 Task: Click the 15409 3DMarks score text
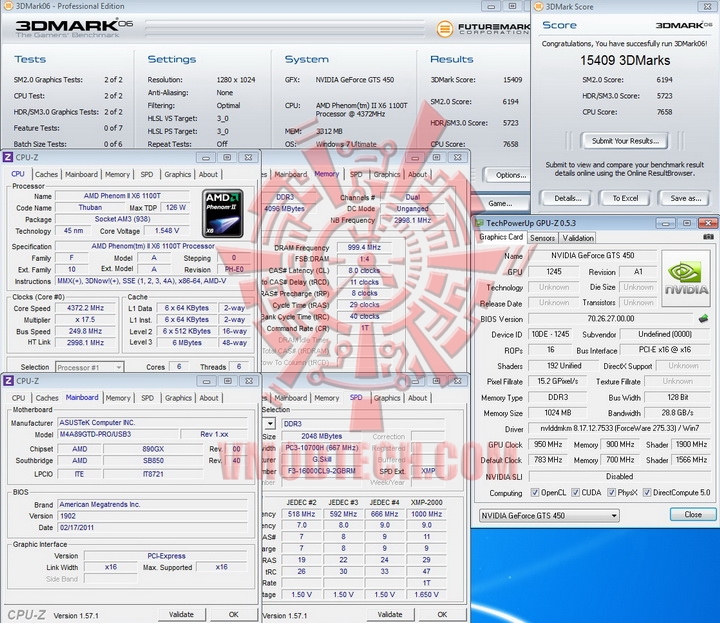pyautogui.click(x=625, y=60)
